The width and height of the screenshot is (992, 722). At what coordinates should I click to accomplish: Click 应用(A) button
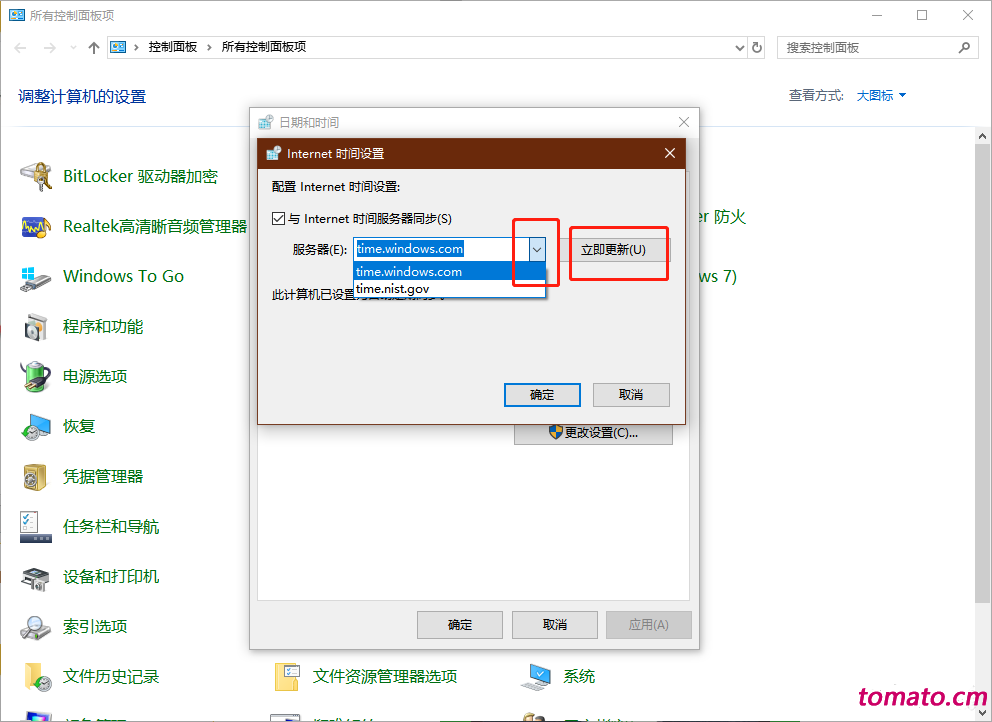tap(648, 625)
